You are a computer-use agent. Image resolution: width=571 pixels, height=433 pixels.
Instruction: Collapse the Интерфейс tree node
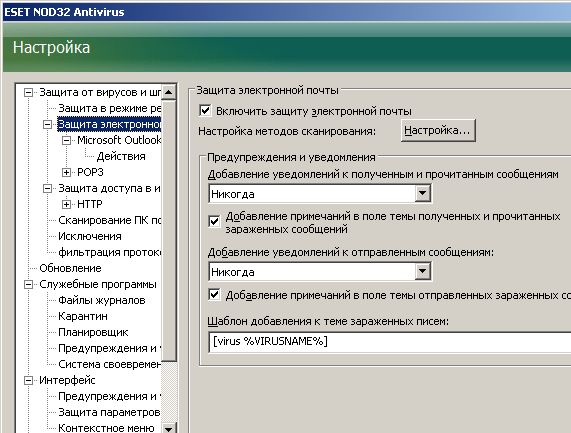pos(28,381)
